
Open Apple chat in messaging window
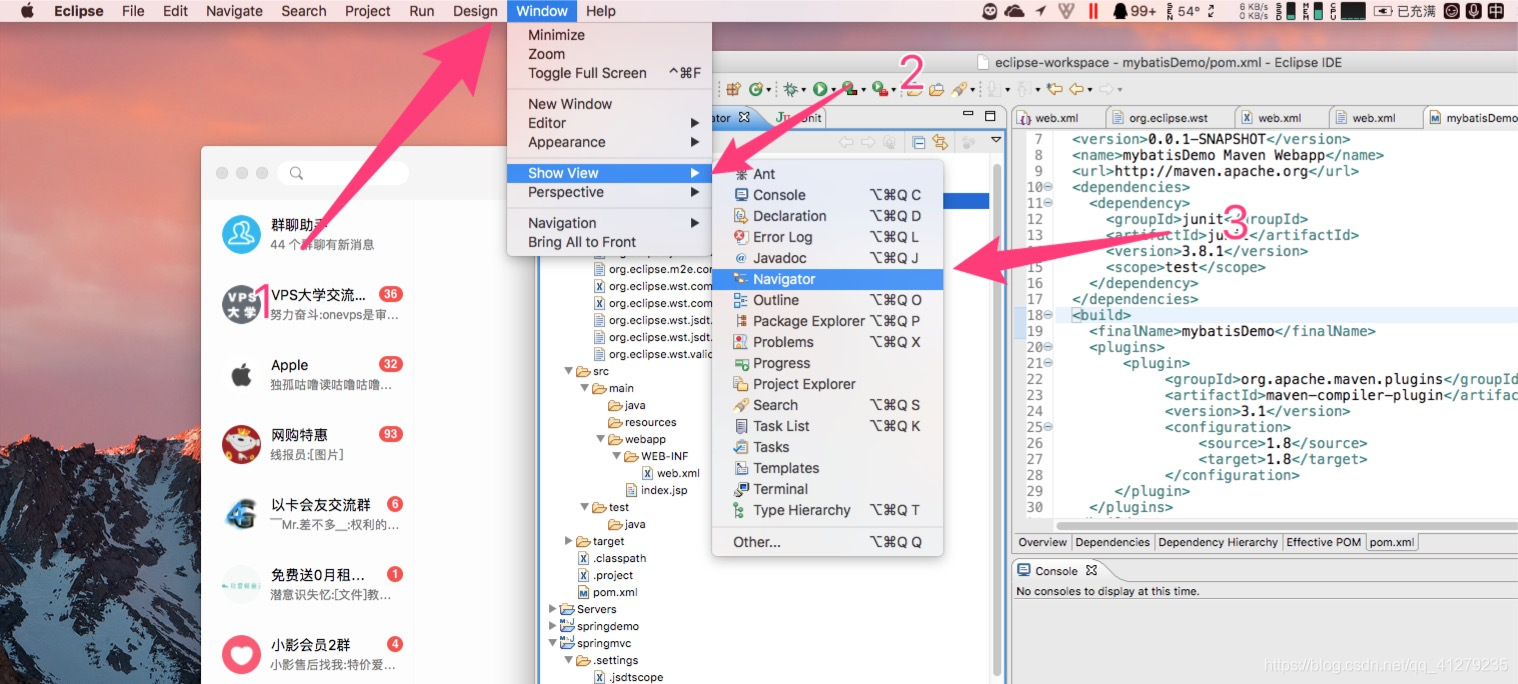(307, 374)
